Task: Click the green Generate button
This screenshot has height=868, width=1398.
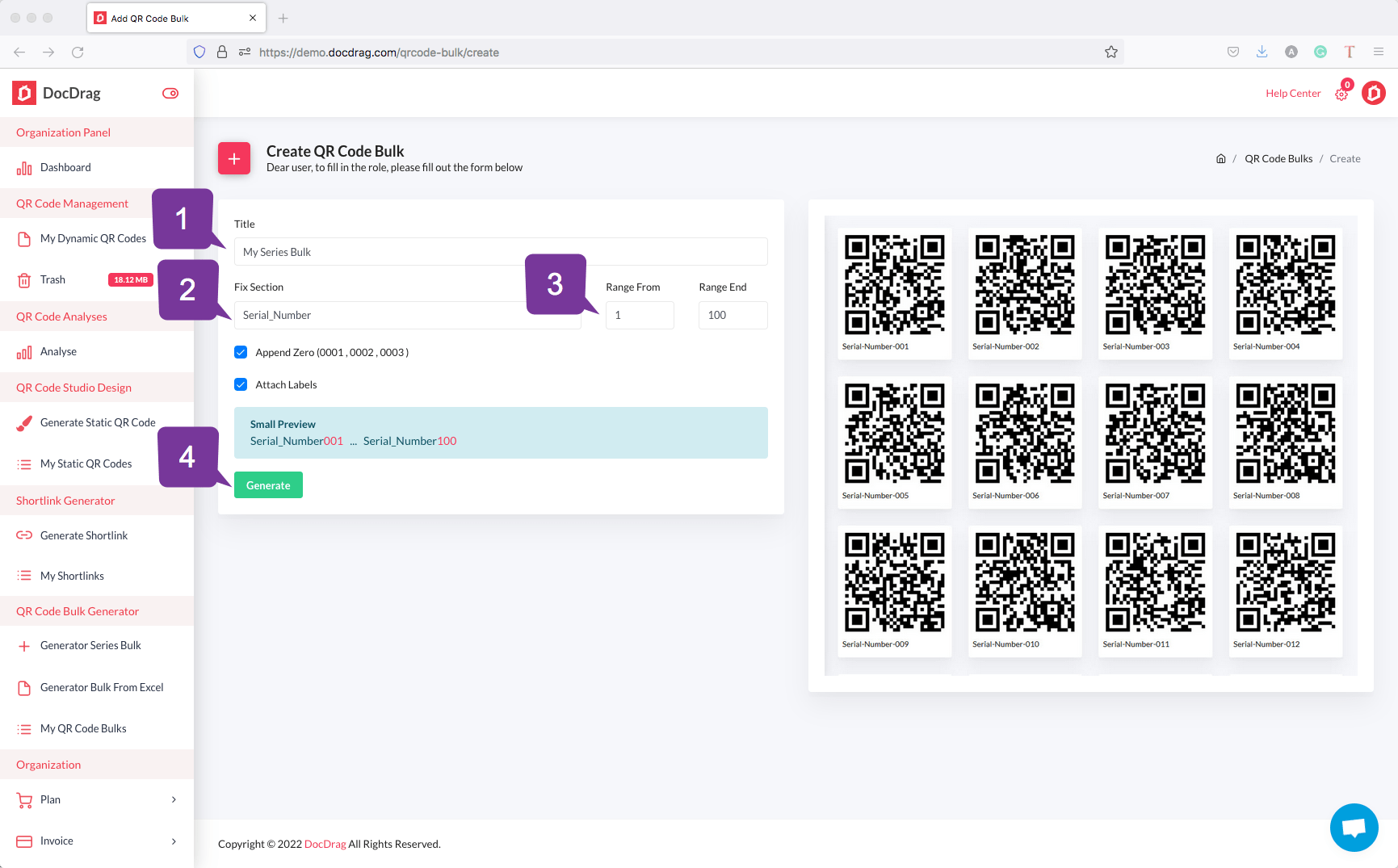Action: coord(268,485)
